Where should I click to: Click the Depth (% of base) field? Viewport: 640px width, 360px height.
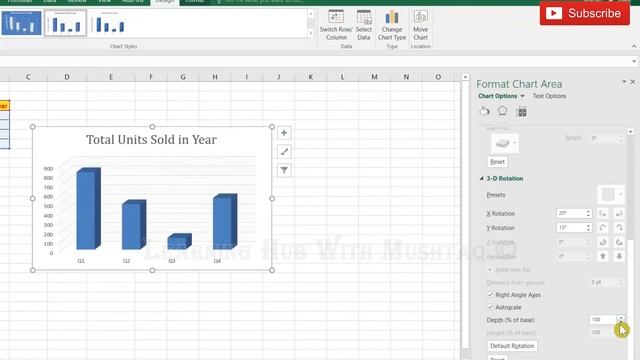(603, 320)
